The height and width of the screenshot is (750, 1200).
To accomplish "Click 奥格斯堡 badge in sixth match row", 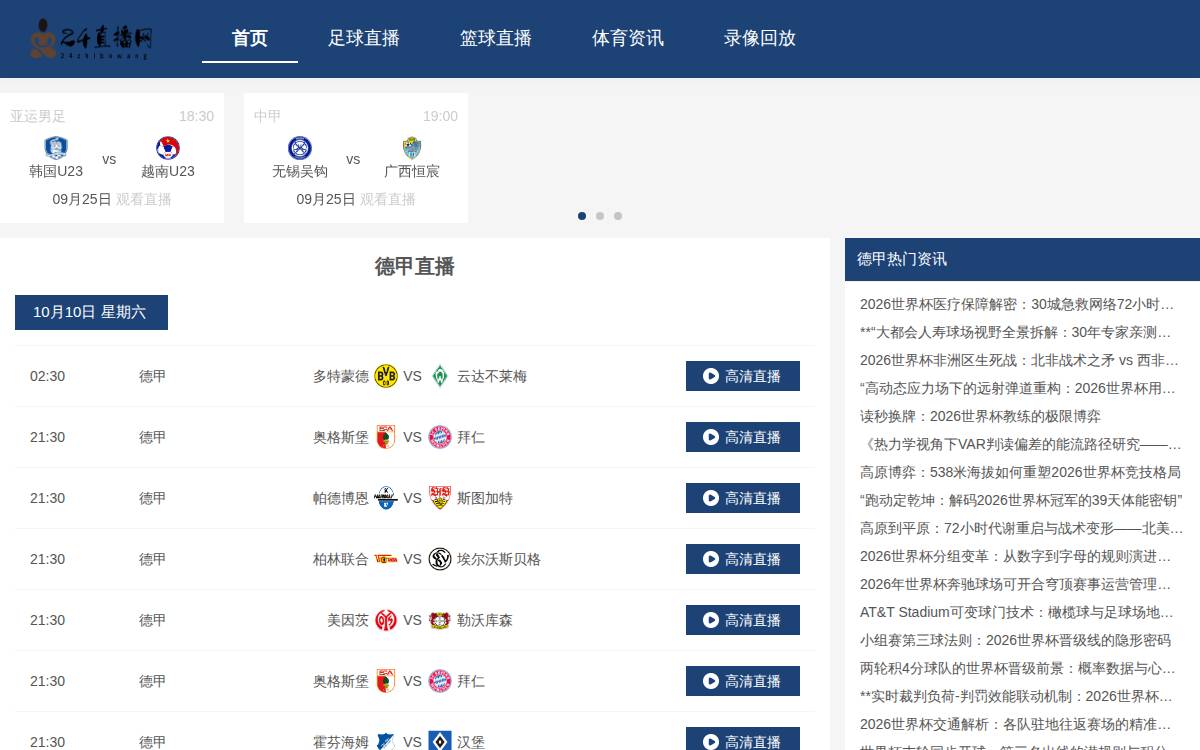I will point(386,681).
